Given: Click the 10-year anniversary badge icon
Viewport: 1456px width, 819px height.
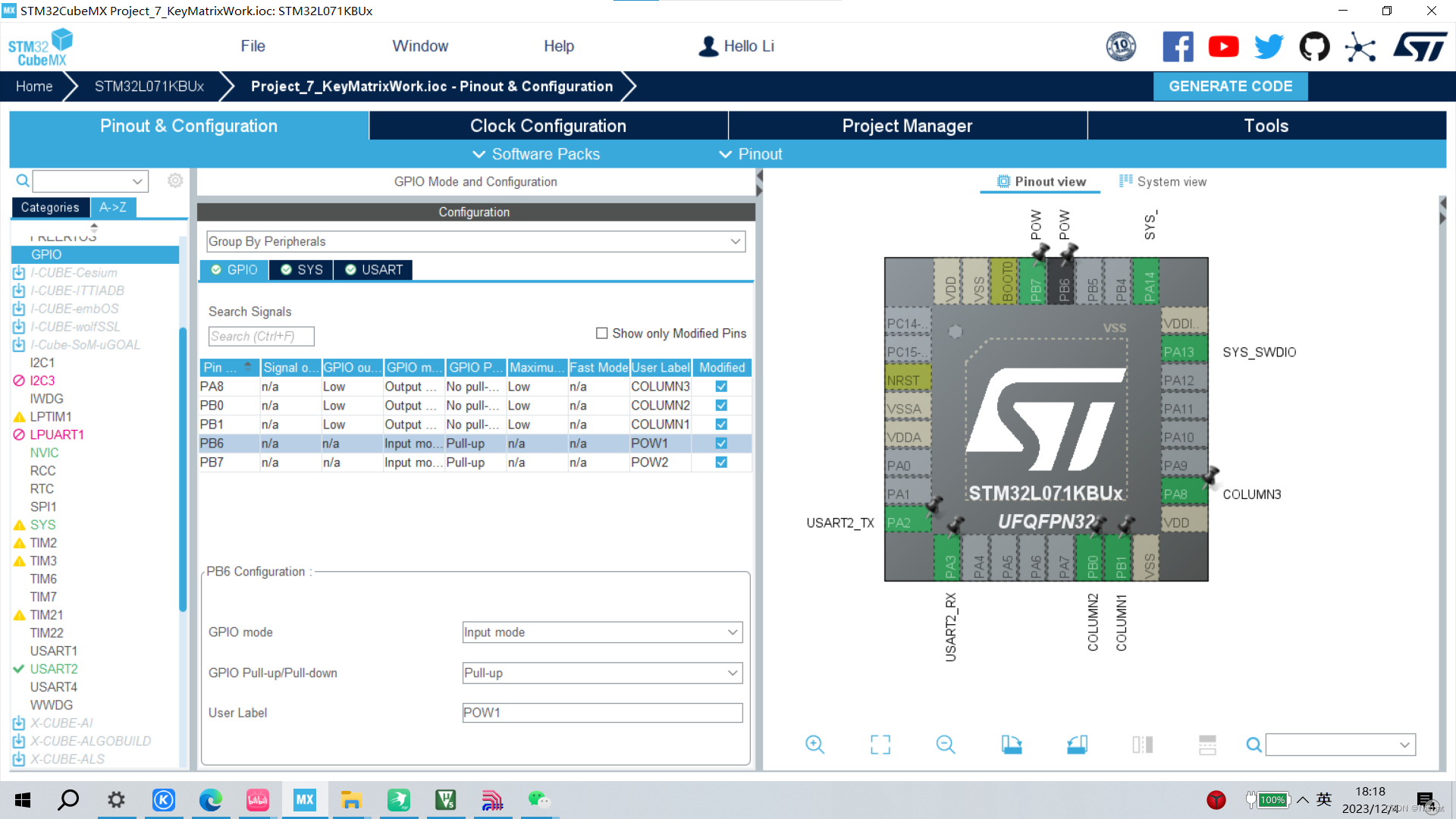Looking at the screenshot, I should (1121, 47).
